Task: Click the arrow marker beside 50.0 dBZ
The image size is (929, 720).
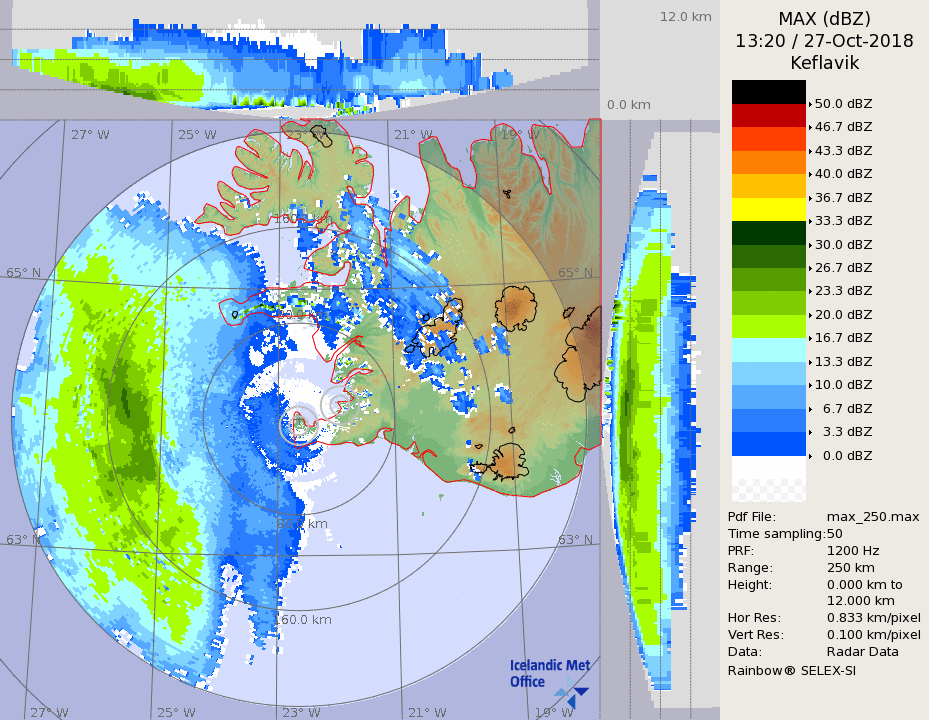Action: click(810, 104)
